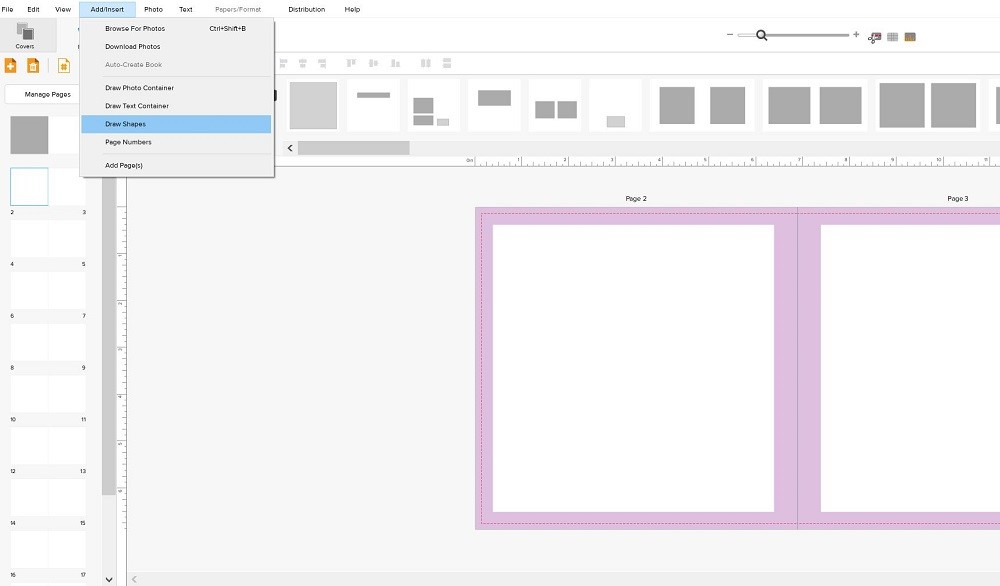Select a two-photo layout template thumbnail

pos(556,104)
